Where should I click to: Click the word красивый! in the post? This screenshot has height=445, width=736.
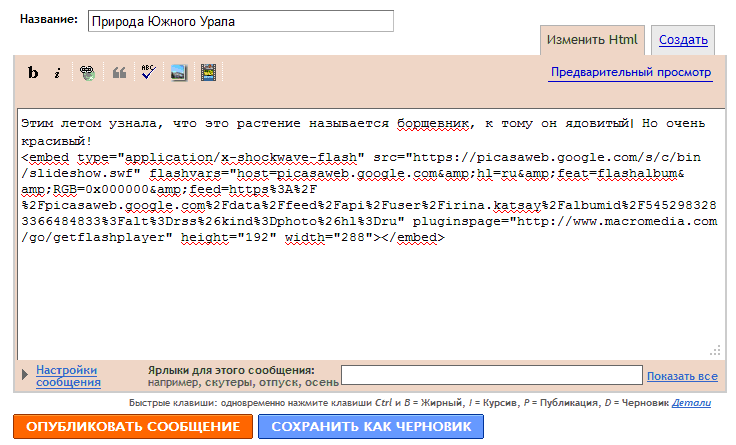pos(56,141)
